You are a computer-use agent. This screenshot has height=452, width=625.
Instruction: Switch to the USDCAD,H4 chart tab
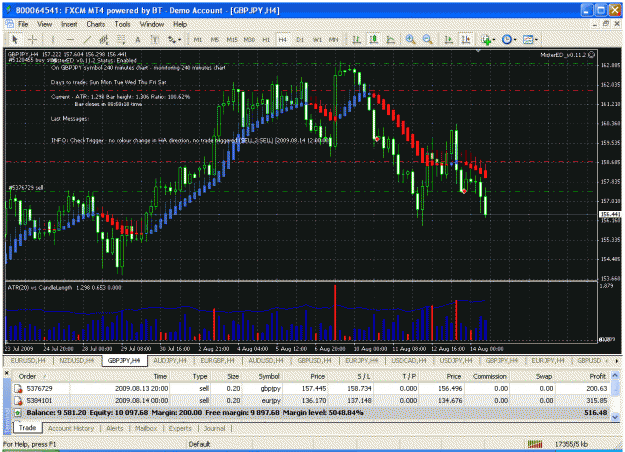pyautogui.click(x=409, y=361)
